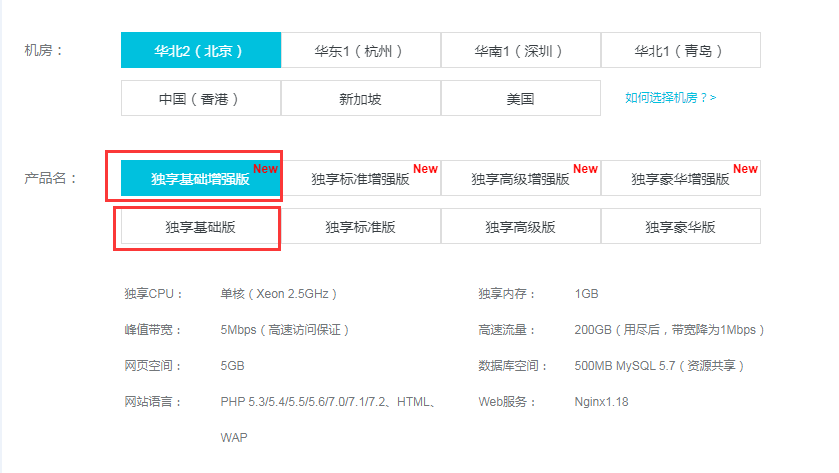The image size is (839, 473).
Task: Click New badge on 独享标准增强版
Action: point(425,169)
